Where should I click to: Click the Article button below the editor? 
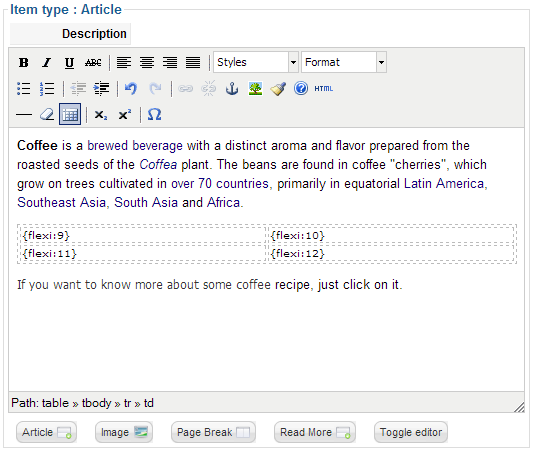(x=46, y=432)
